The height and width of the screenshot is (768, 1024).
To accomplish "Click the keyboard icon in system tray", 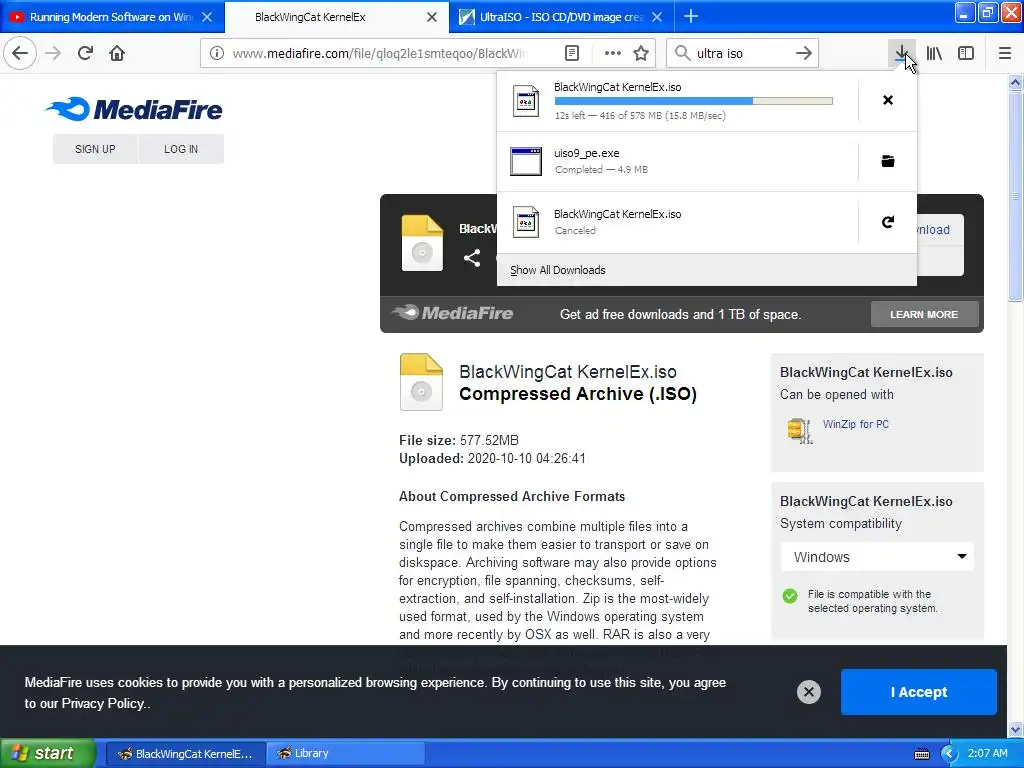I will (921, 754).
